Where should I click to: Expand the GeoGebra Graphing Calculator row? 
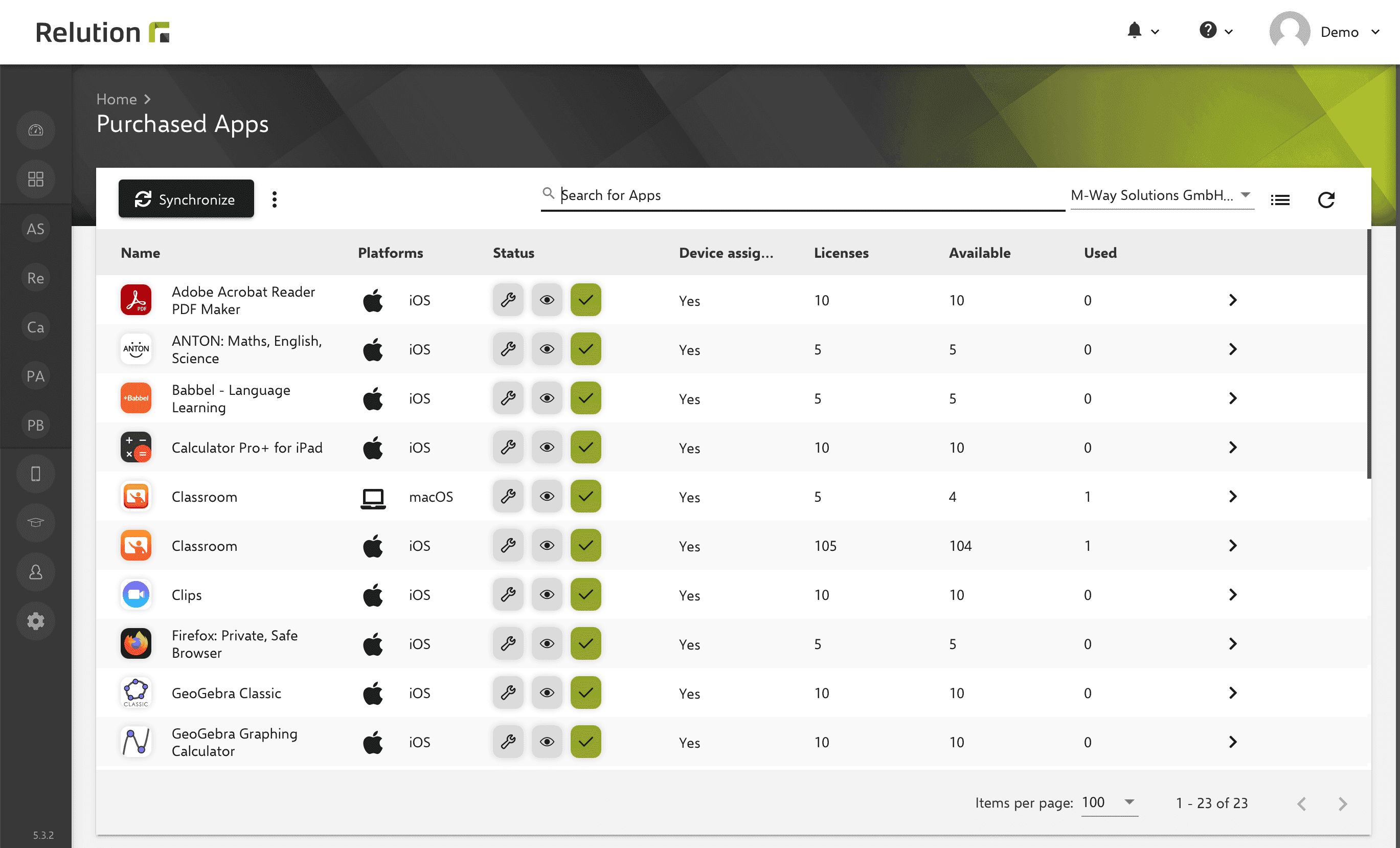[x=1232, y=741]
